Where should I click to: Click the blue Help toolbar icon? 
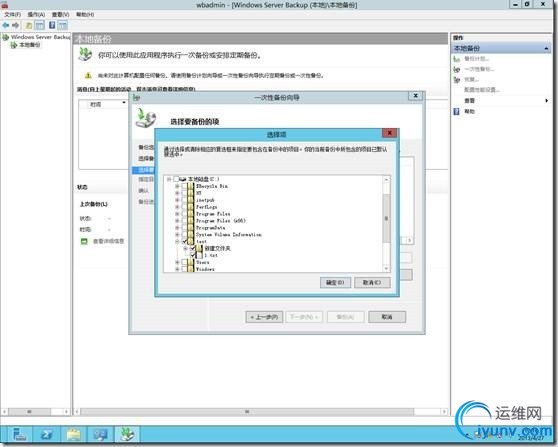pyautogui.click(x=52, y=25)
